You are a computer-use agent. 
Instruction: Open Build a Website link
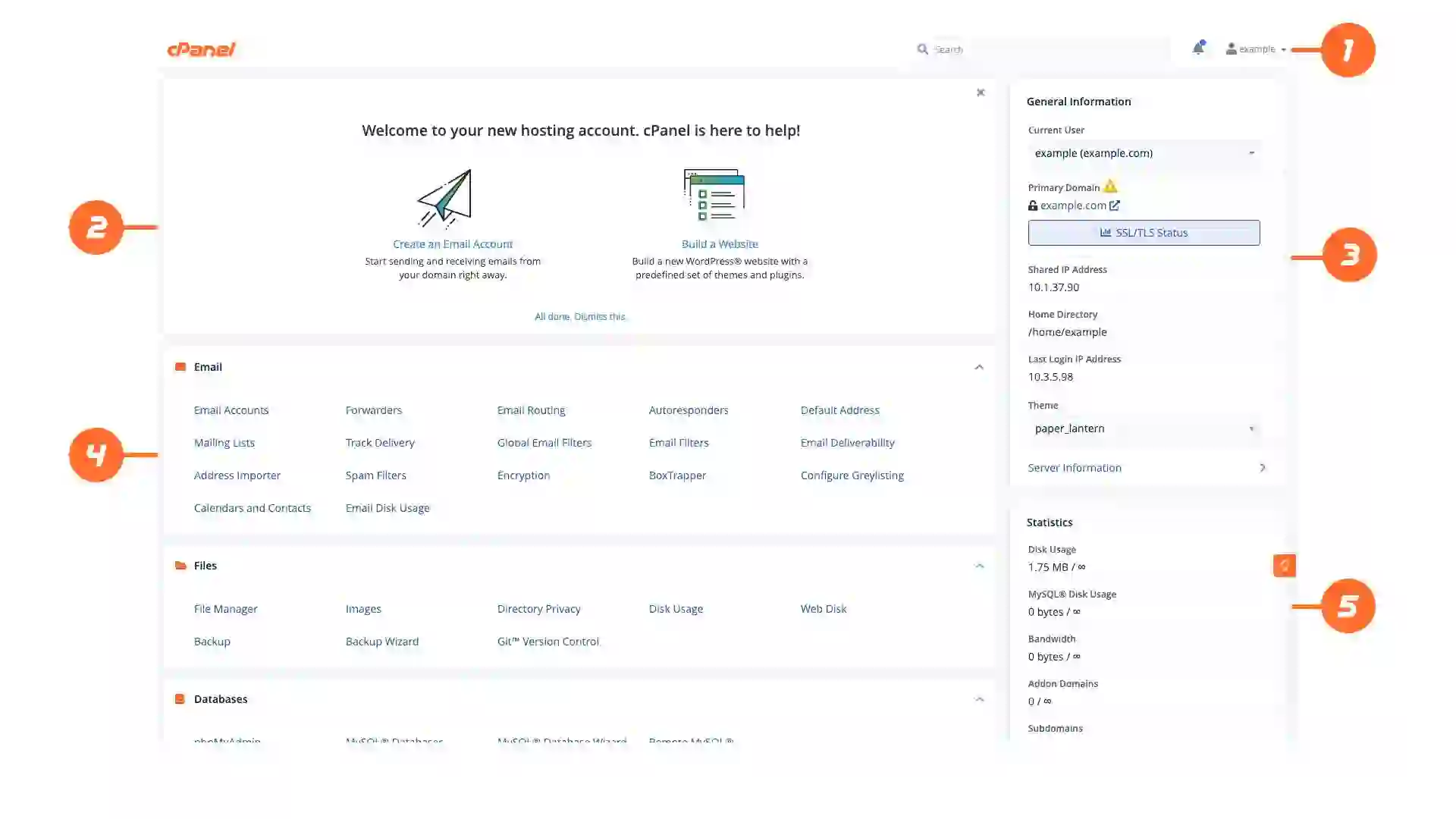(720, 244)
